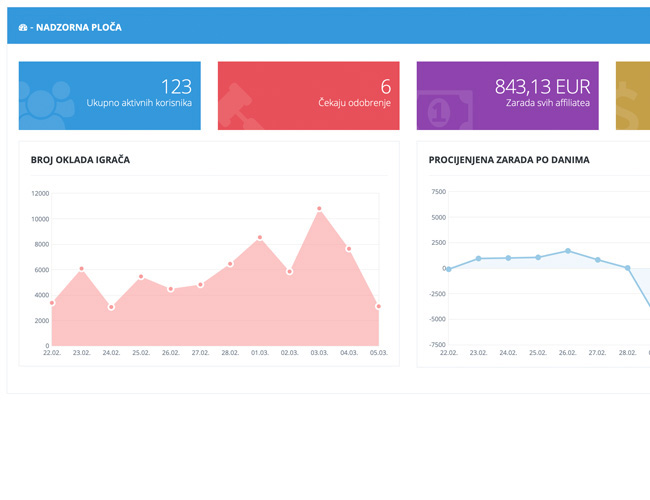This screenshot has height=500, width=650.
Task: Click the 22.02. data point on bets chart
Action: click(52, 303)
